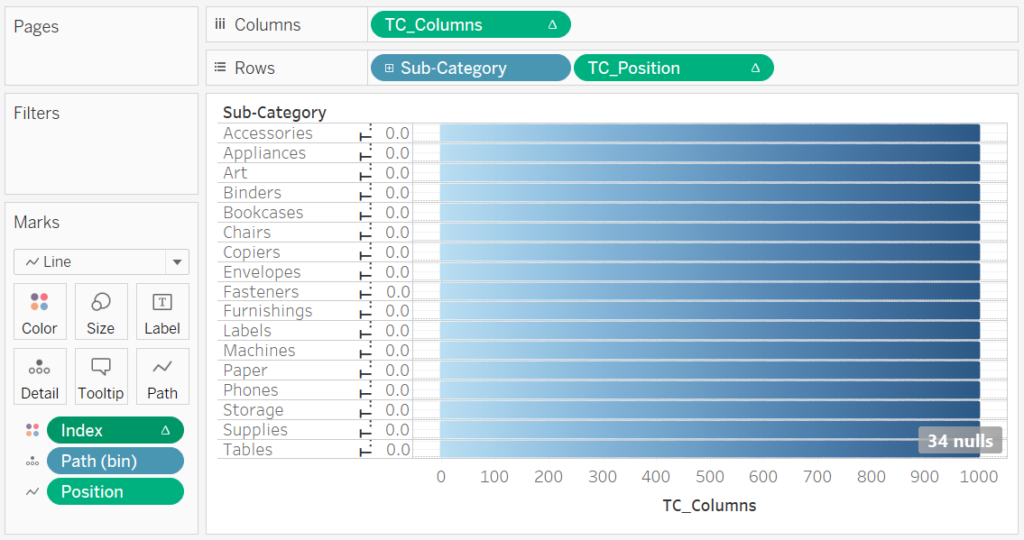Click the color icon beside Index pill
Screen dimensions: 1024x540
click(x=32, y=430)
